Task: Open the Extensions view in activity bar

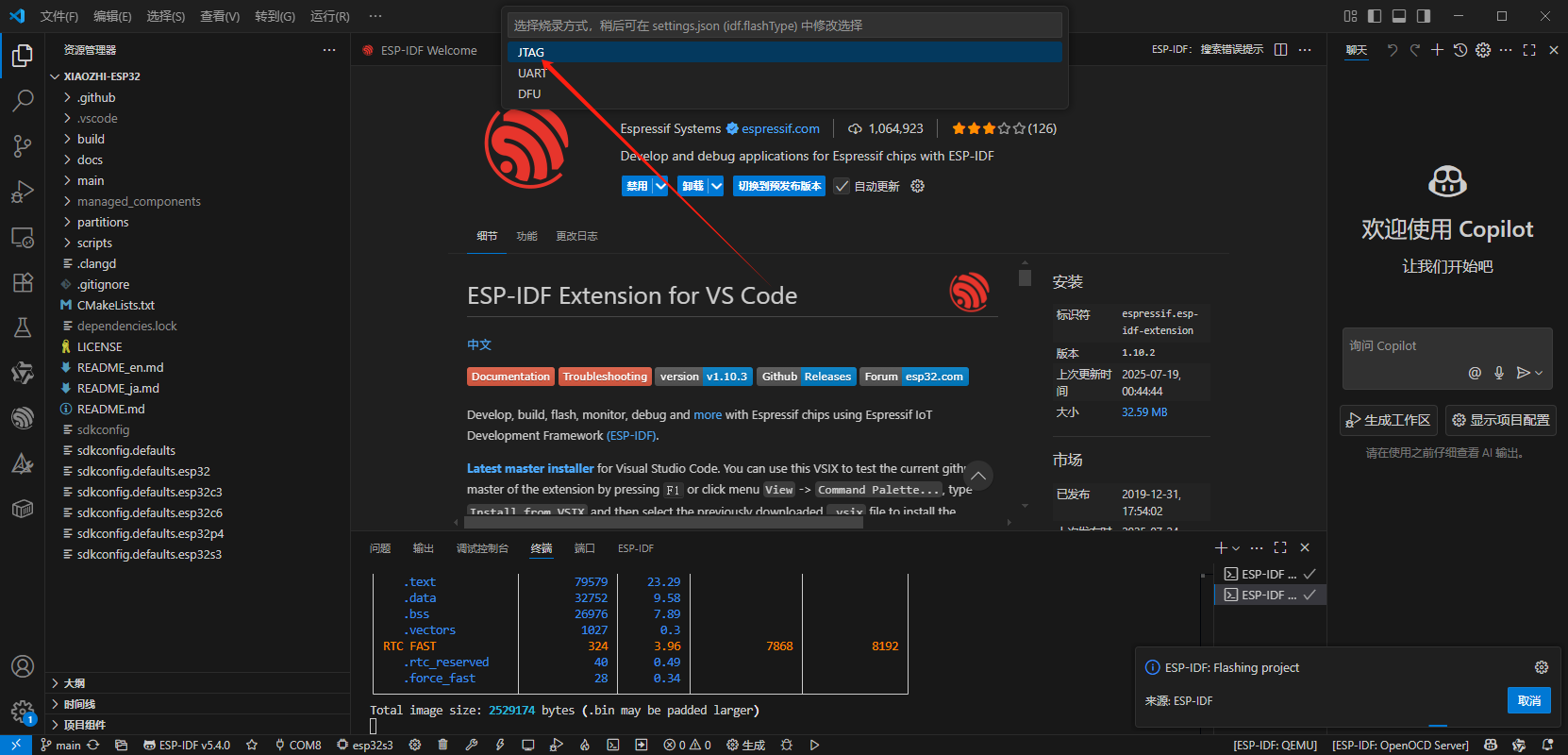Action: click(23, 282)
